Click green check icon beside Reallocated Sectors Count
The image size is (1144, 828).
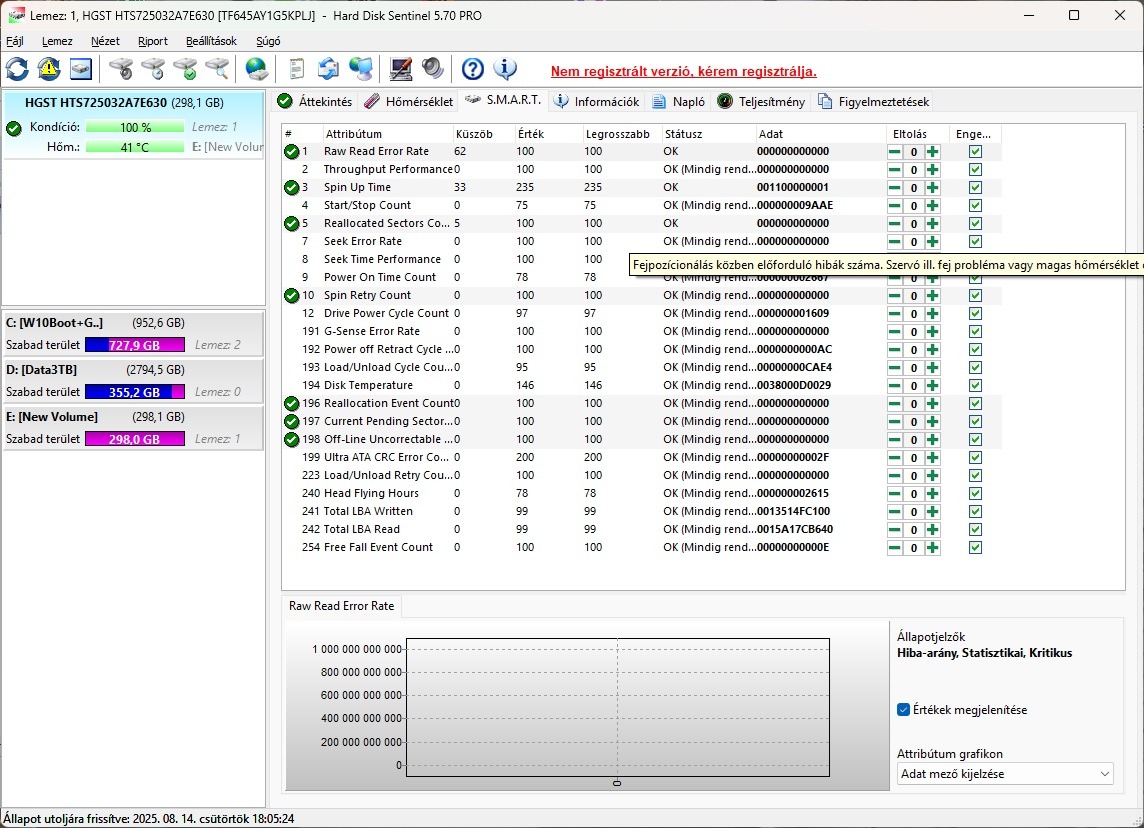[292, 223]
